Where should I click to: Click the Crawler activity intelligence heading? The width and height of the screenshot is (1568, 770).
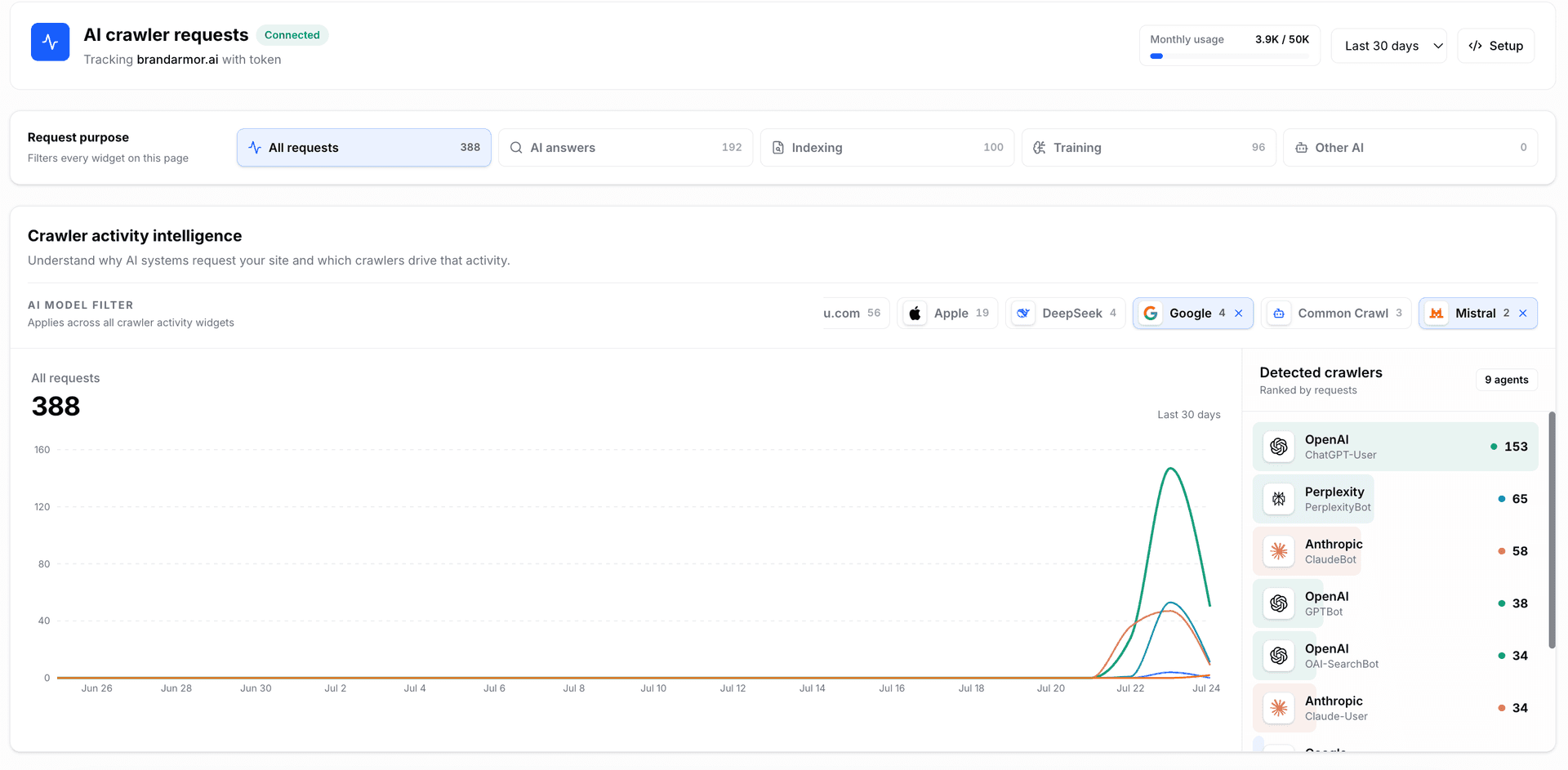(135, 236)
